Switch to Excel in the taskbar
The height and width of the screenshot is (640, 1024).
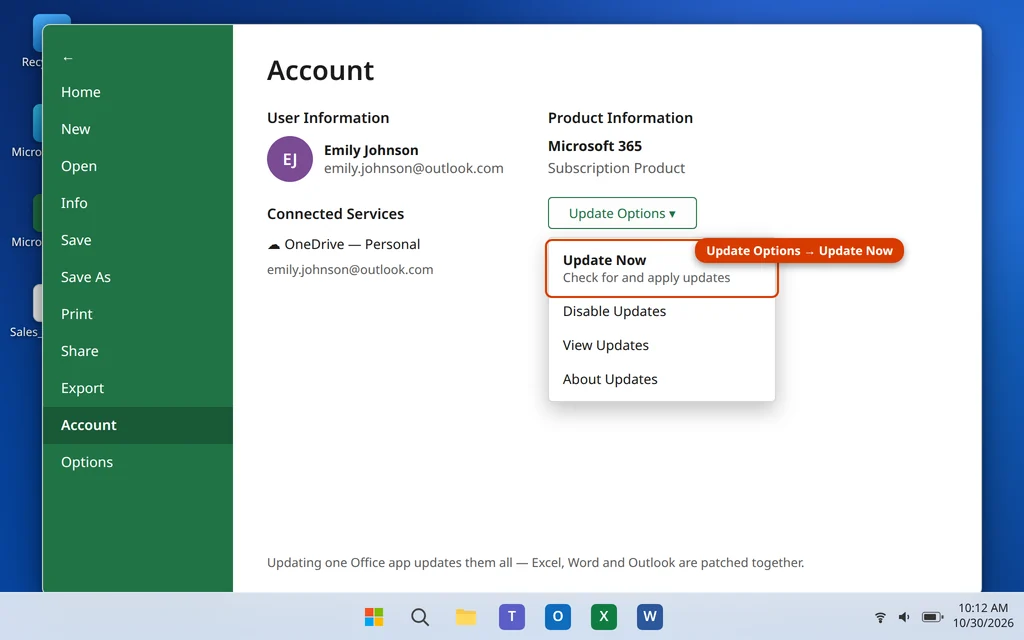tap(603, 616)
